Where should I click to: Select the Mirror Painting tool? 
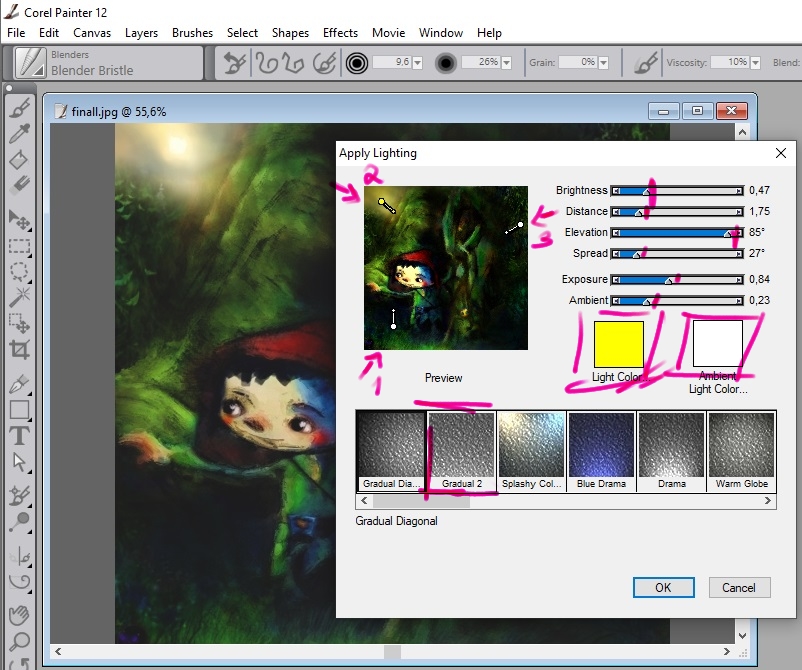pyautogui.click(x=19, y=556)
